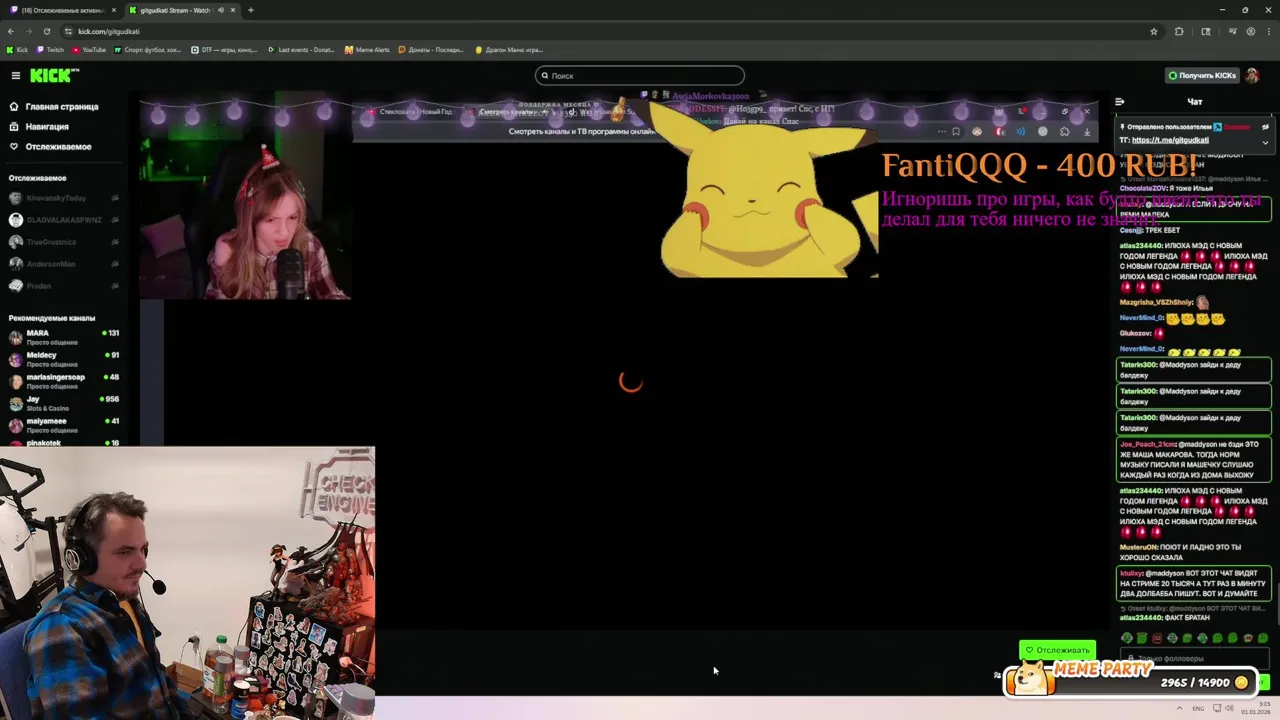Image resolution: width=1280 pixels, height=720 pixels.
Task: Click username Mazgrisha_VSZhShniy in chat
Action: click(x=1156, y=302)
